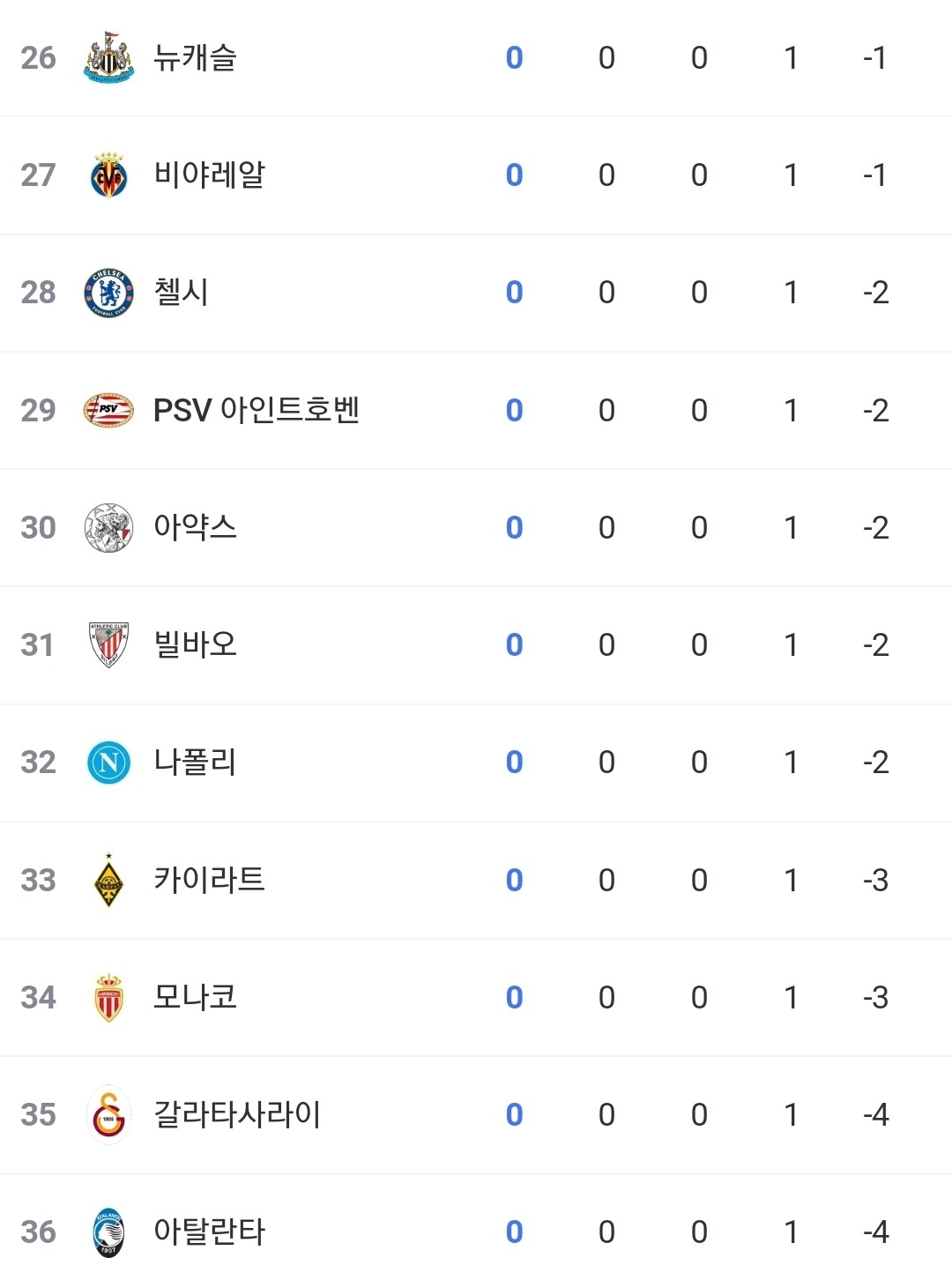Select the Kairat club crest icon
This screenshot has height=1280, width=952.
pos(108,881)
